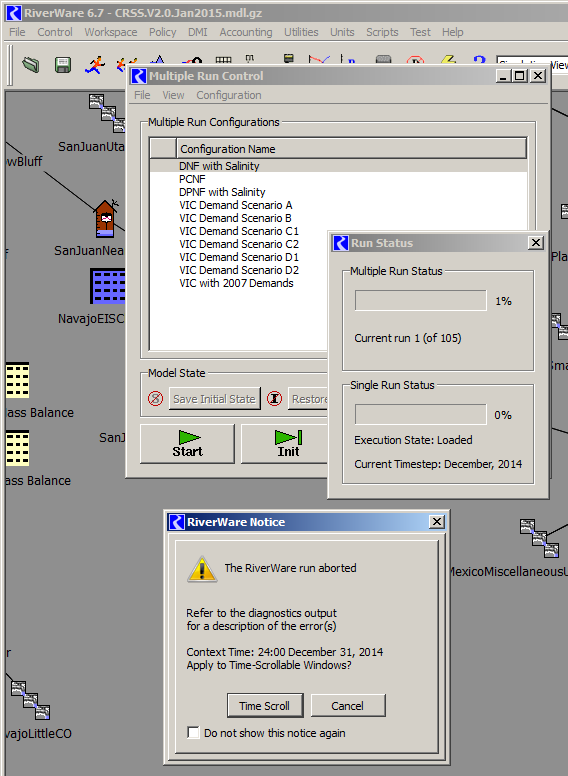
Task: Enable 'Do not show this notice again'
Action: pos(193,732)
